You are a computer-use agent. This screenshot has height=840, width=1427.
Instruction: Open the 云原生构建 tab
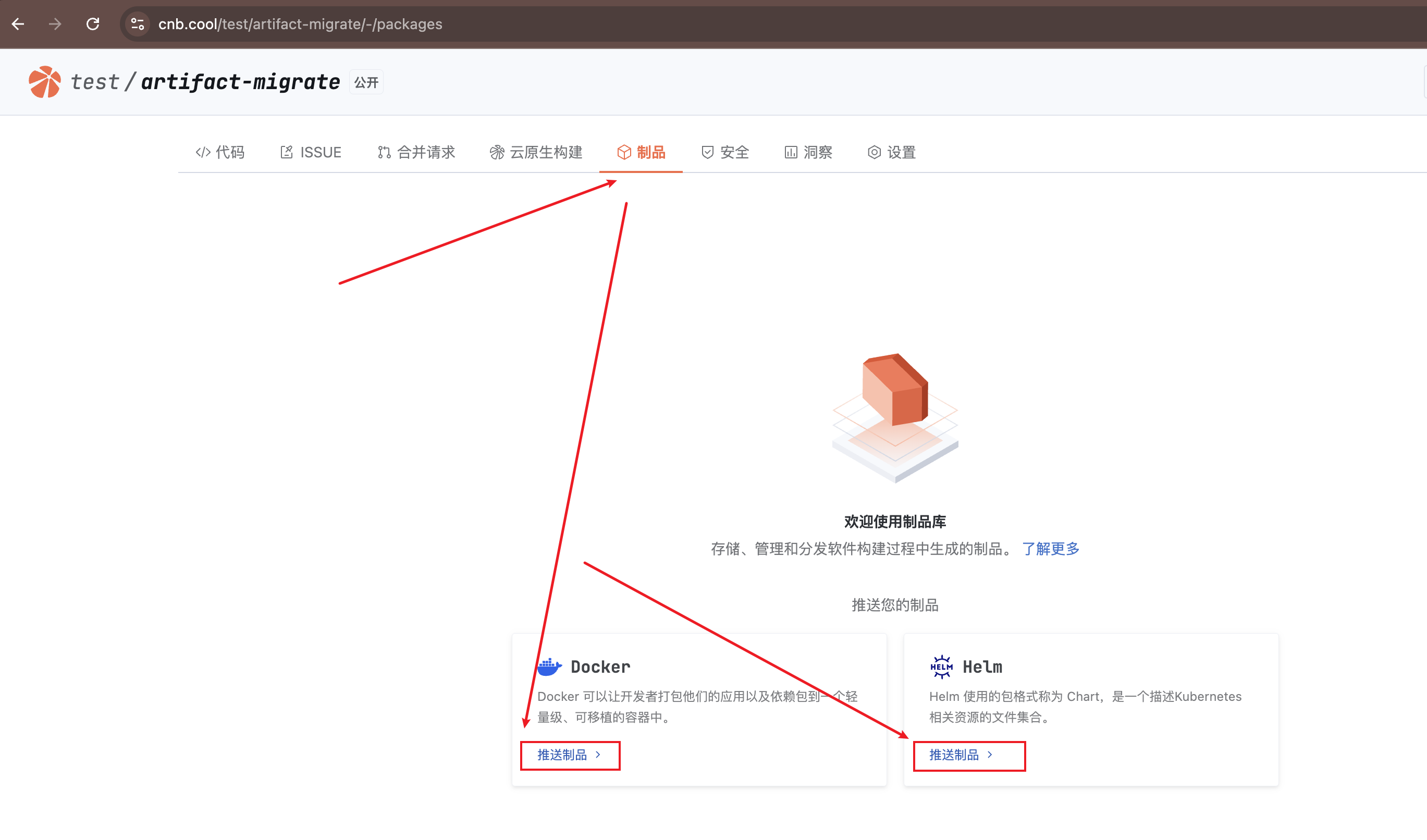(x=536, y=152)
